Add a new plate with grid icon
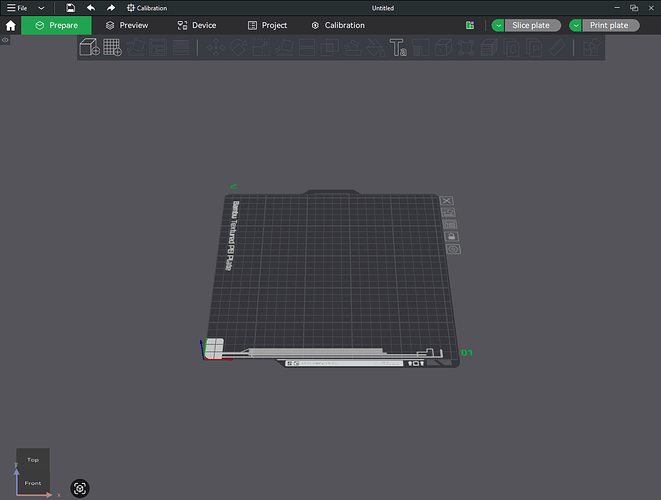Screen dimensions: 661x500 click(x=112, y=47)
